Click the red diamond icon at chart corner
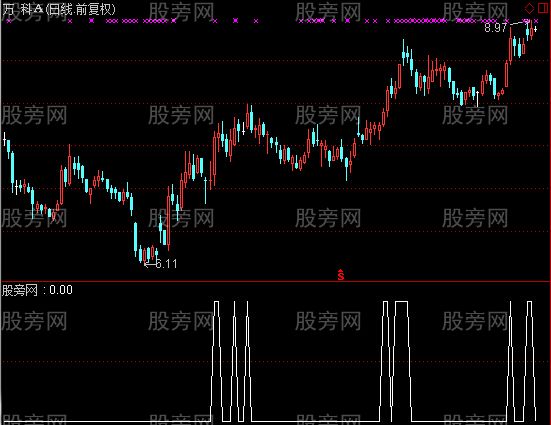Image resolution: width=551 pixels, height=425 pixels. click(x=529, y=7)
